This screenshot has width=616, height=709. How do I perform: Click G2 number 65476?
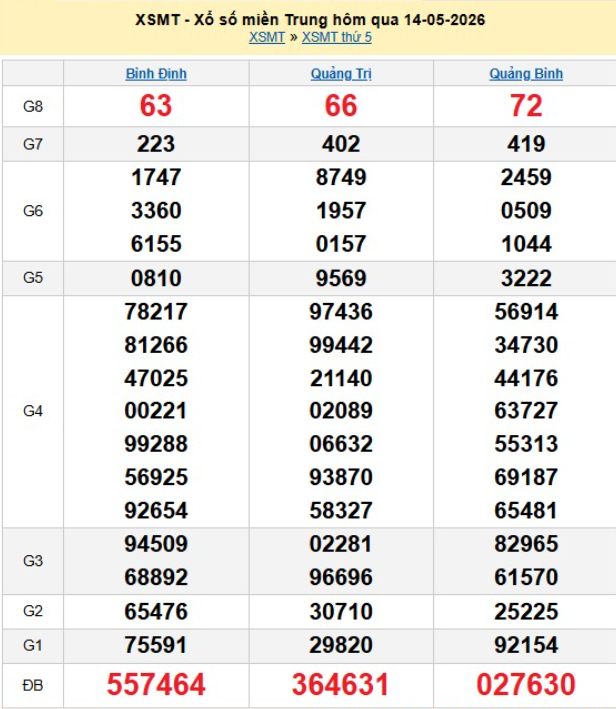[156, 612]
